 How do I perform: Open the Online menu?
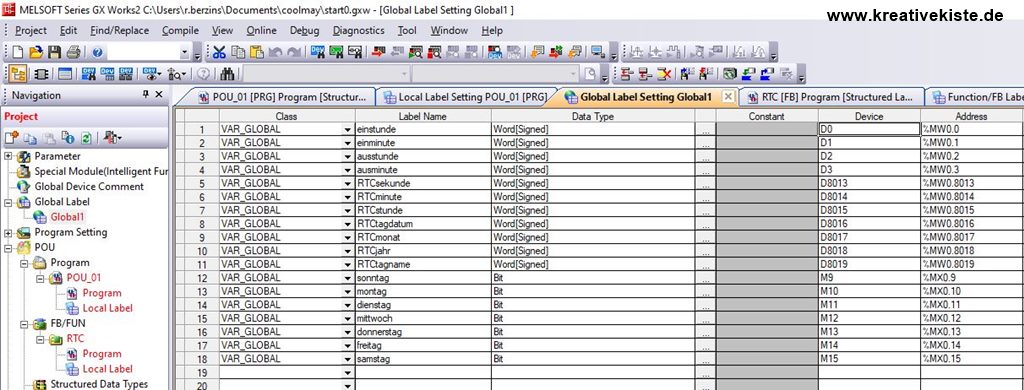pos(261,31)
